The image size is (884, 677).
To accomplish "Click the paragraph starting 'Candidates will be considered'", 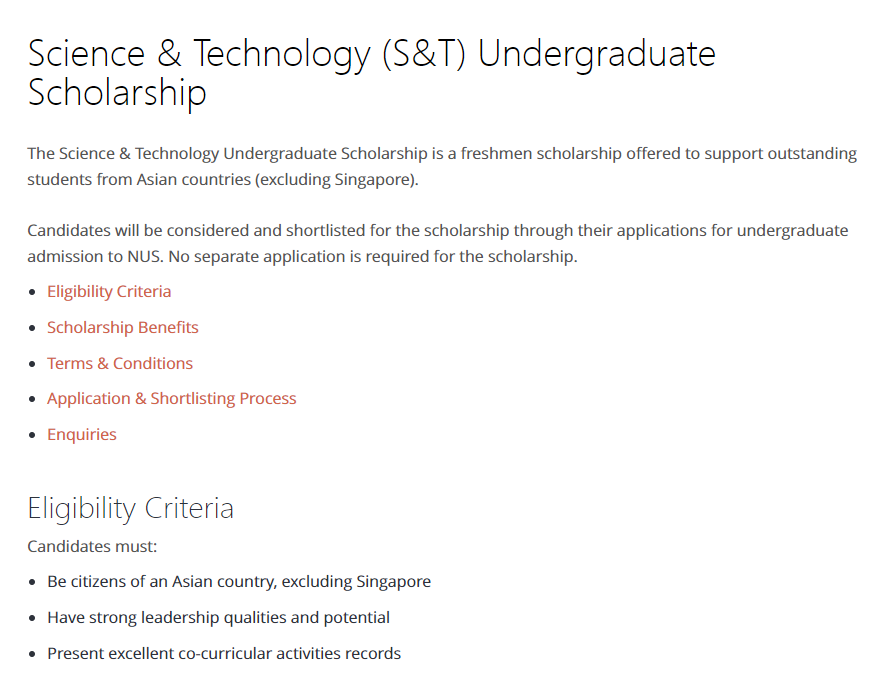I will coord(437,243).
